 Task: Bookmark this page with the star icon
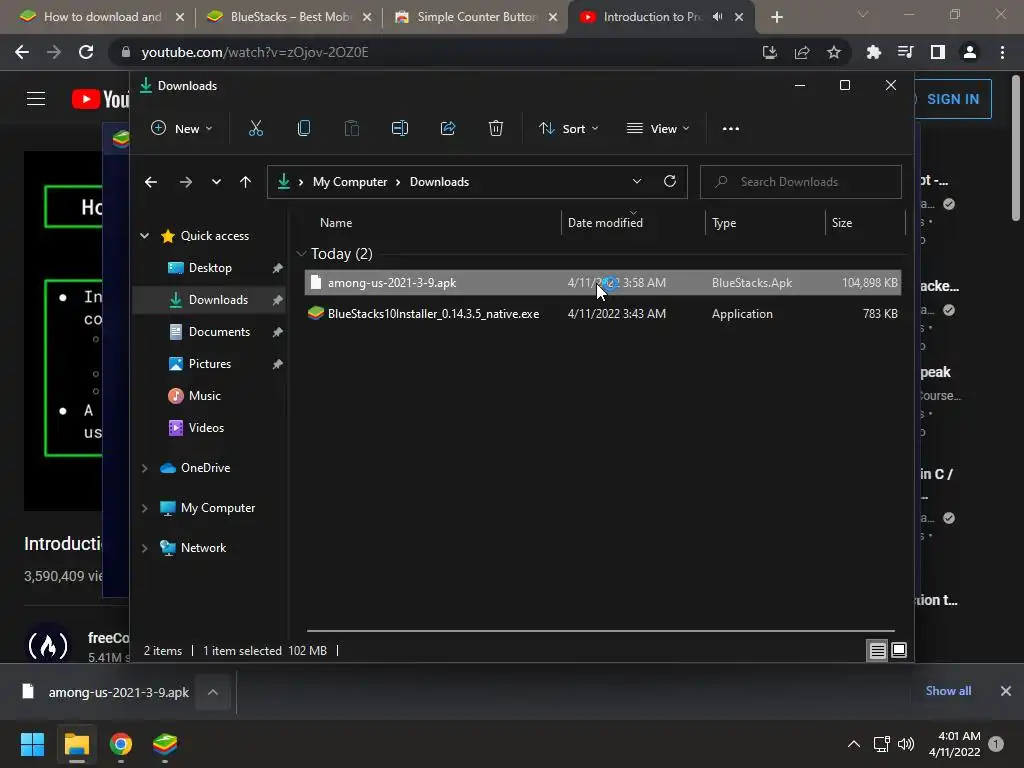(x=834, y=52)
